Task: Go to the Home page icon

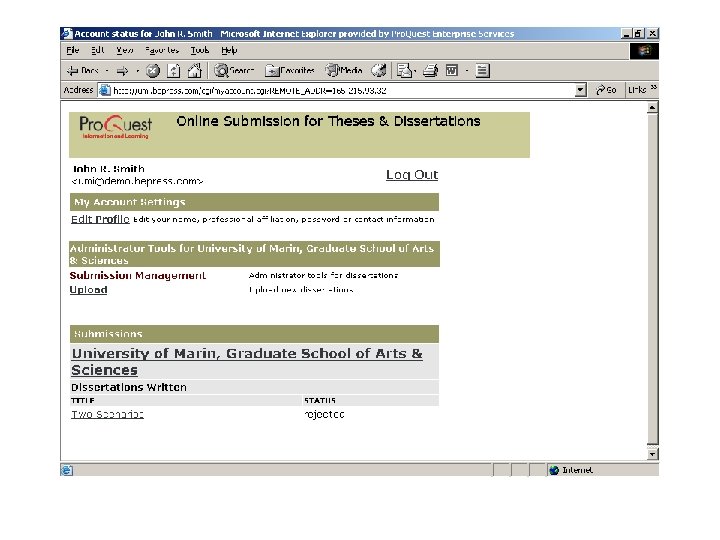Action: click(x=195, y=71)
